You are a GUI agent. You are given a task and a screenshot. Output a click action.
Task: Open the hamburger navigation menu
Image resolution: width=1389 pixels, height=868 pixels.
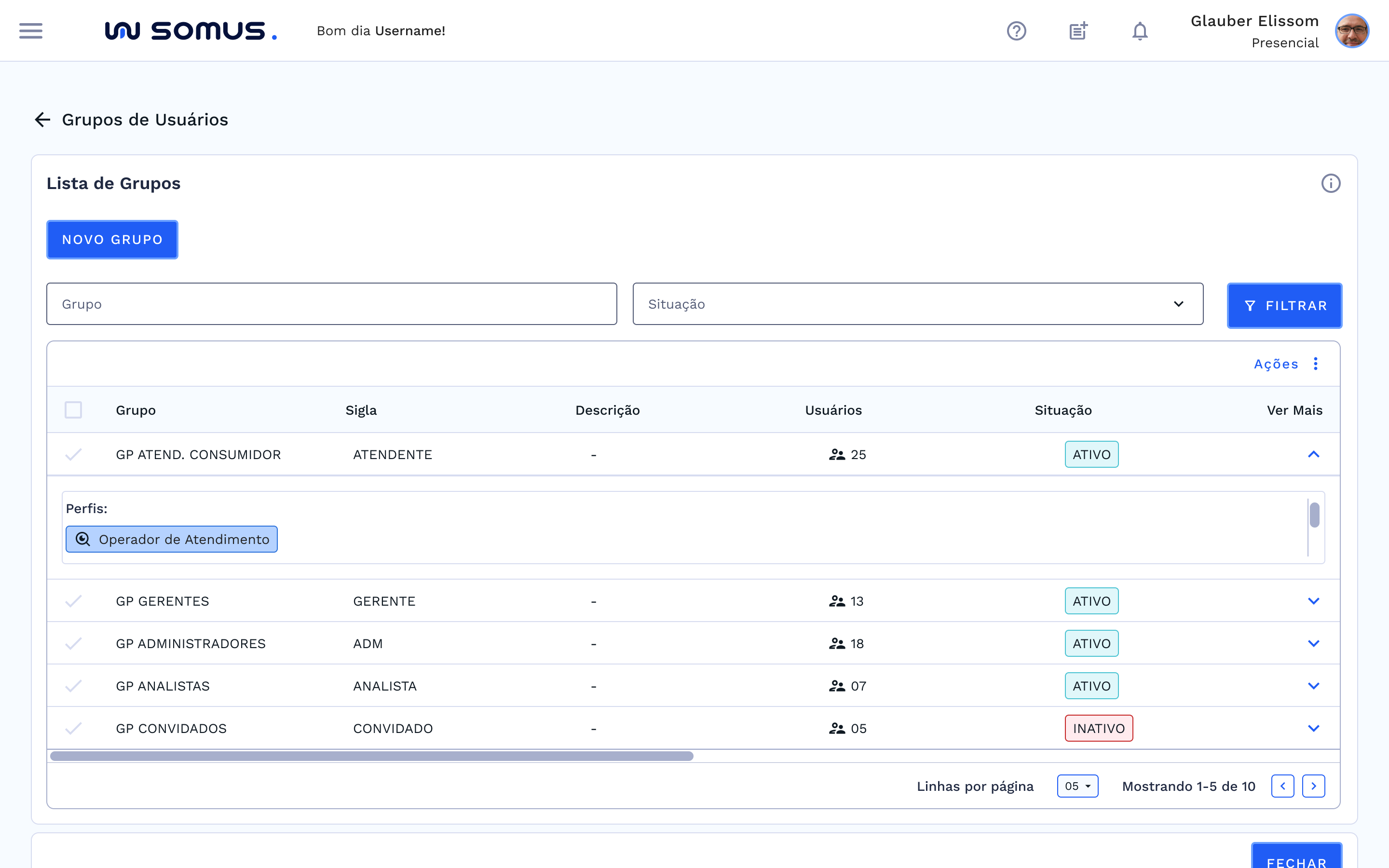click(30, 30)
